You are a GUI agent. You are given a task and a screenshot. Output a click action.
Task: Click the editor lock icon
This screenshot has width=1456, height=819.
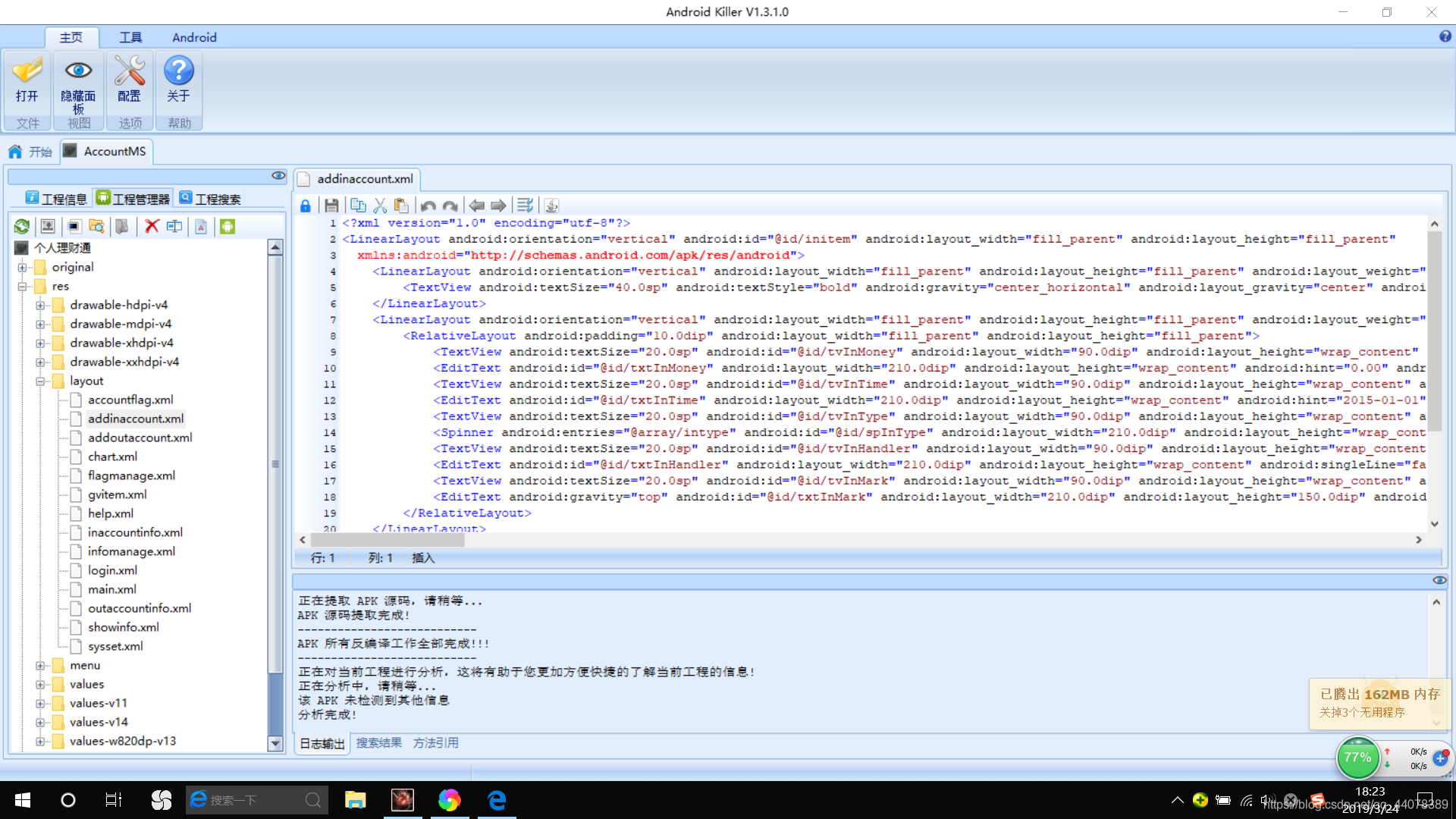coord(305,206)
